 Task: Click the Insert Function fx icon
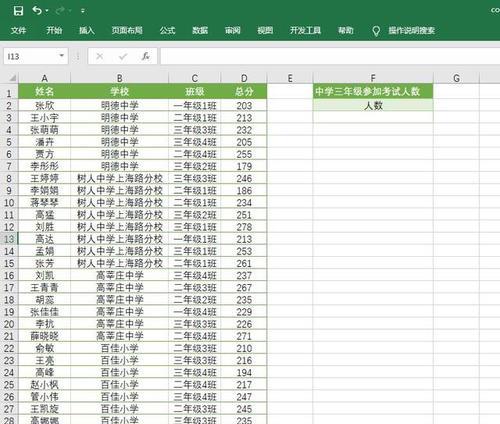pyautogui.click(x=146, y=56)
